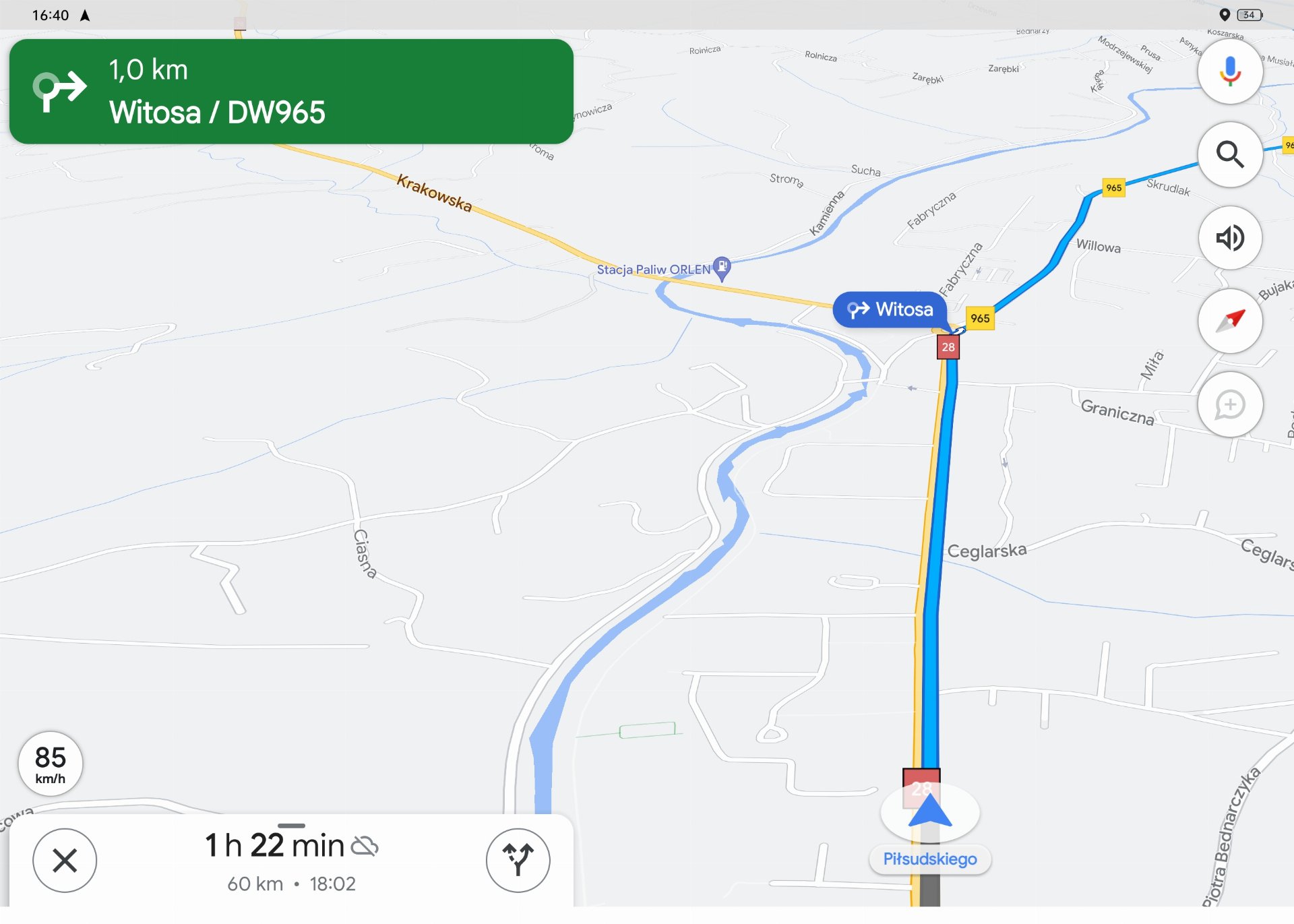
Task: Exit navigation with the X button
Action: pyautogui.click(x=65, y=861)
